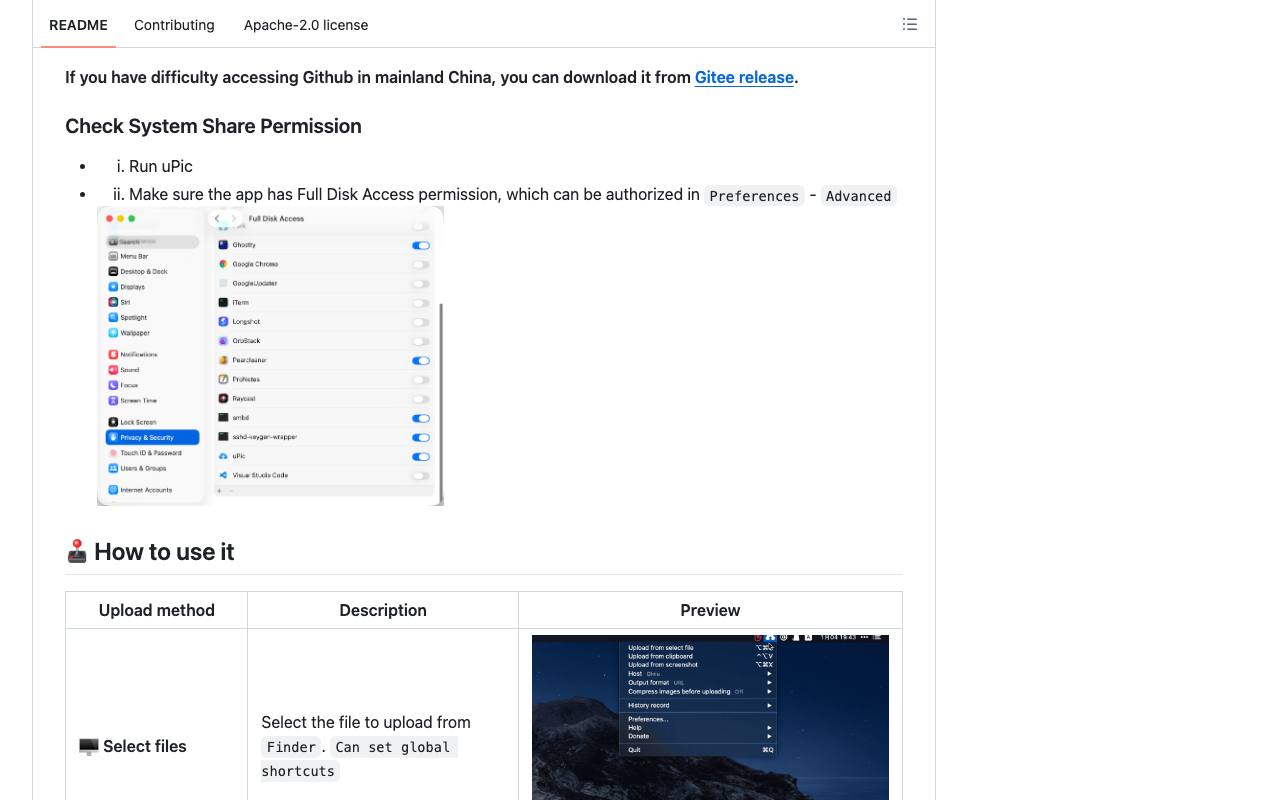The image size is (1280, 800).
Task: Click the Raycast app icon in list
Action: pyautogui.click(x=223, y=399)
